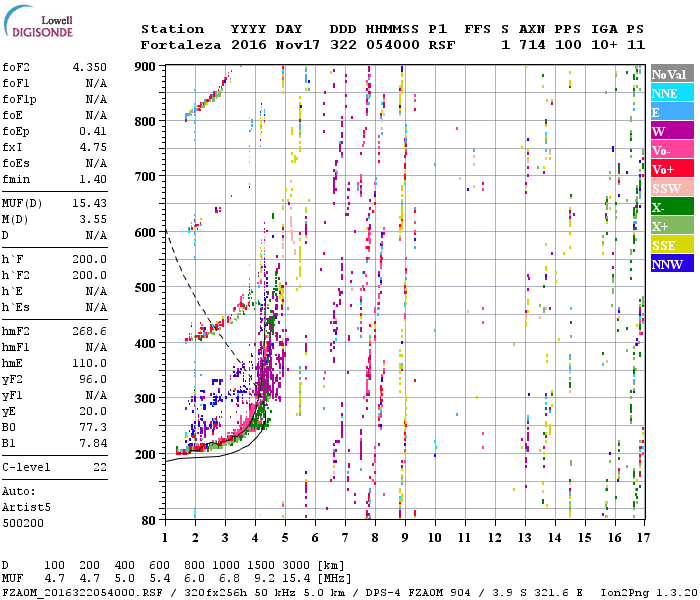Click the RSF program value
The image size is (700, 600).
click(x=442, y=45)
